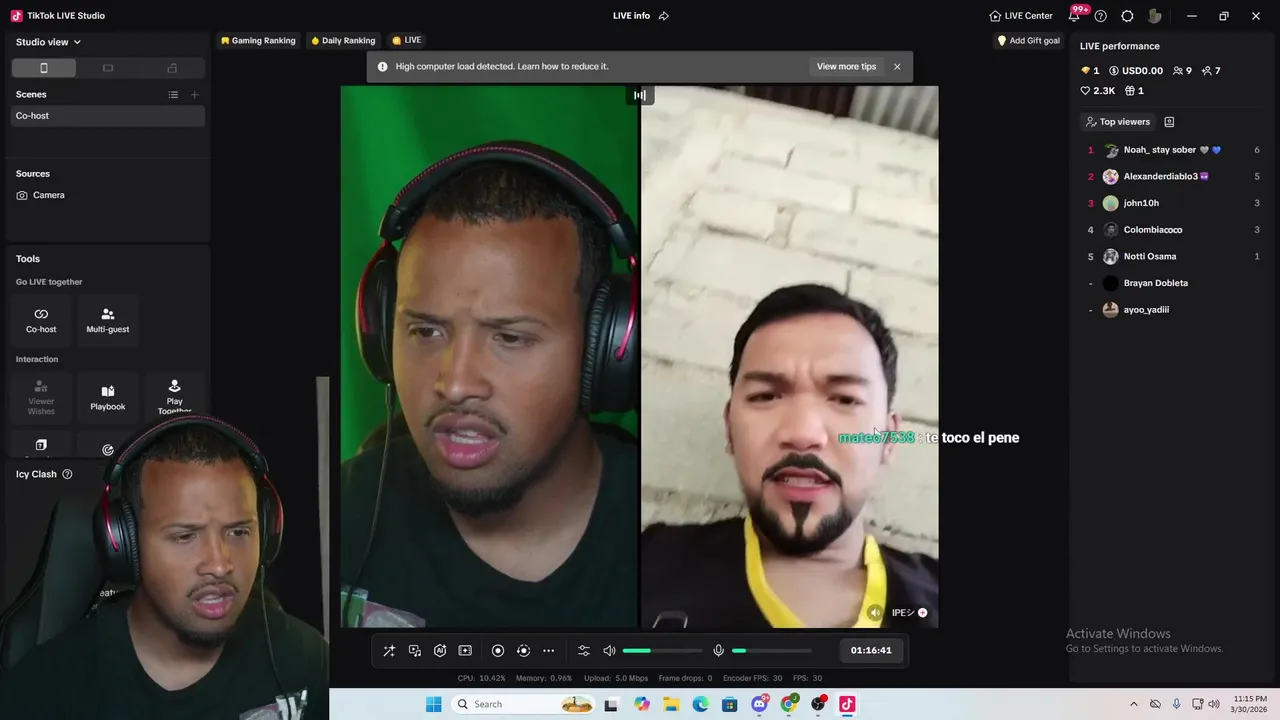Open the settings gear icon
The width and height of the screenshot is (1280, 720).
[1127, 16]
